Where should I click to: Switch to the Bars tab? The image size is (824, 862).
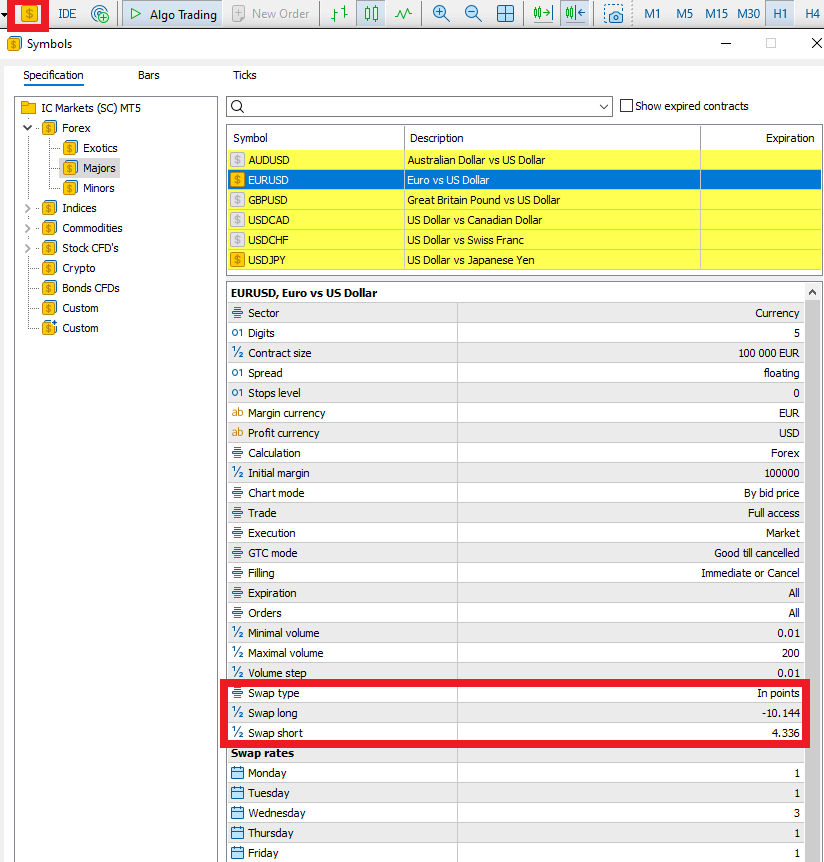[x=148, y=75]
